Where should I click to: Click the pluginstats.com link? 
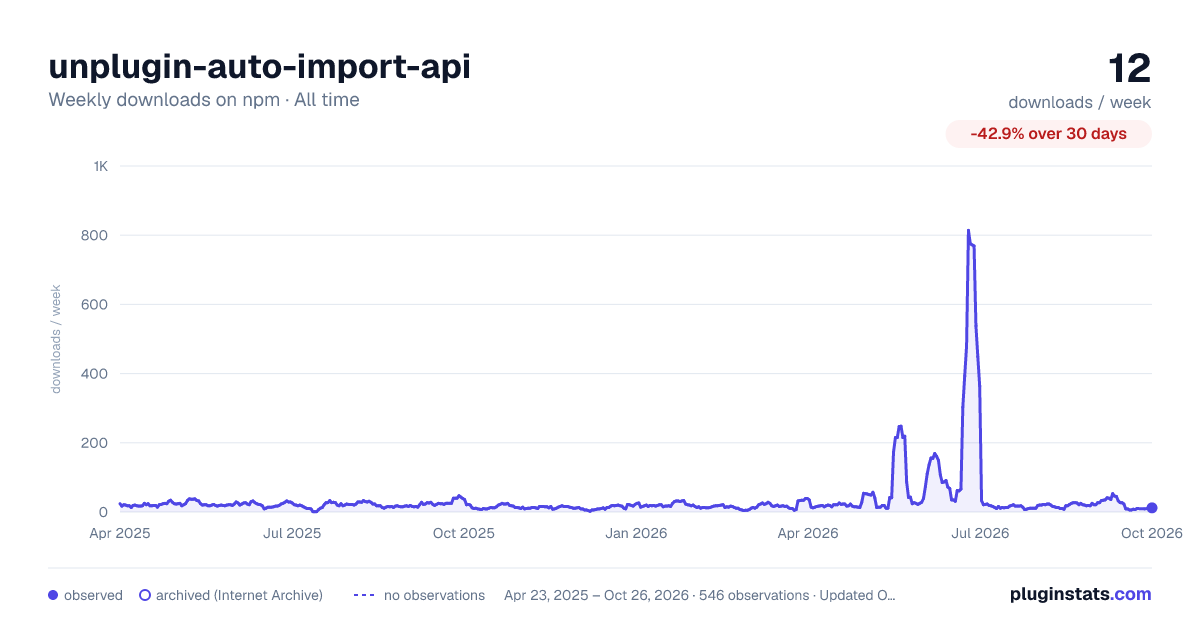click(x=1080, y=594)
